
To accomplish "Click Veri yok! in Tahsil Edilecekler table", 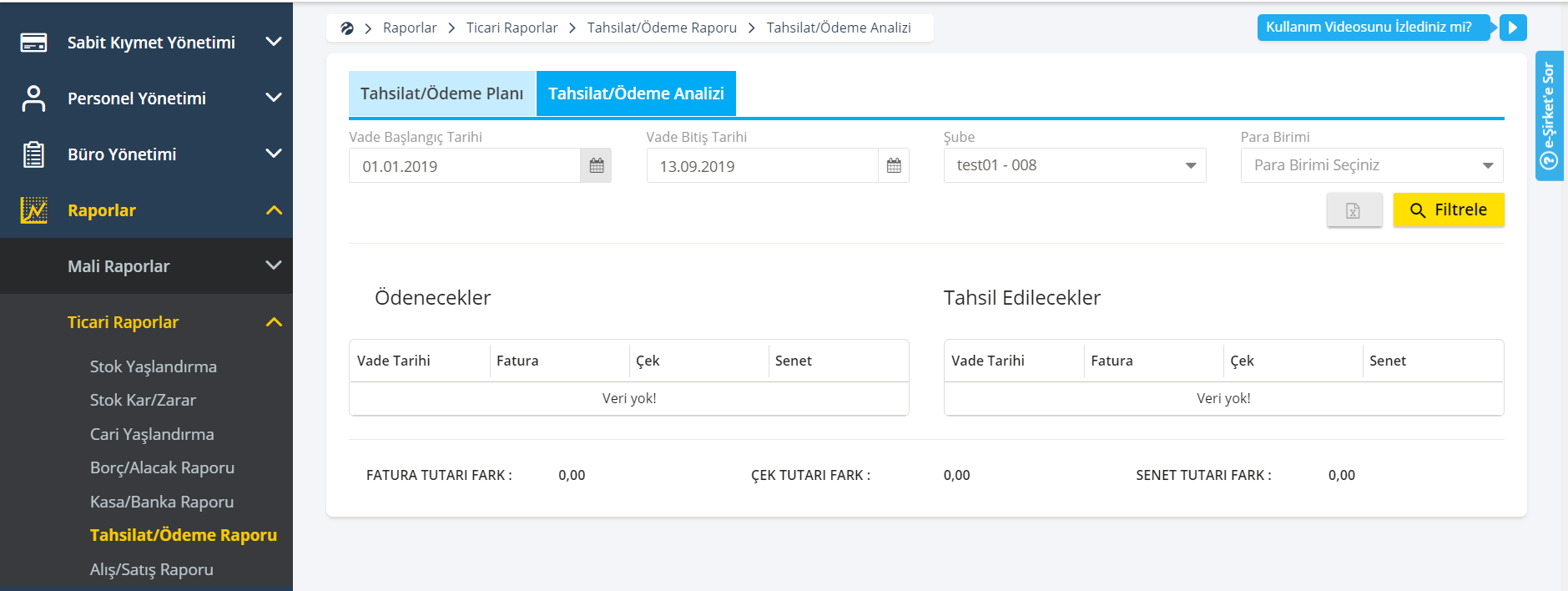I will [1223, 398].
